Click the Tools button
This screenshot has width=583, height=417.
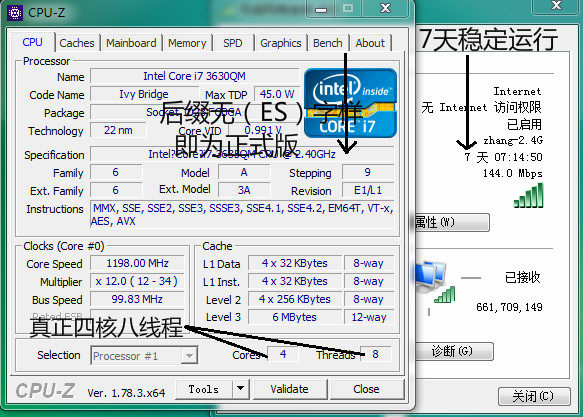pos(204,389)
